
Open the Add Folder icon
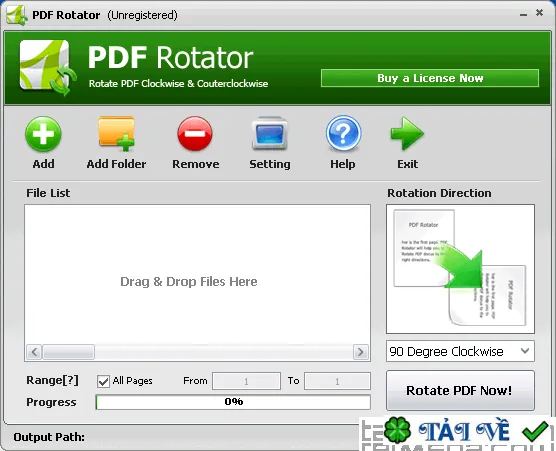tap(117, 134)
